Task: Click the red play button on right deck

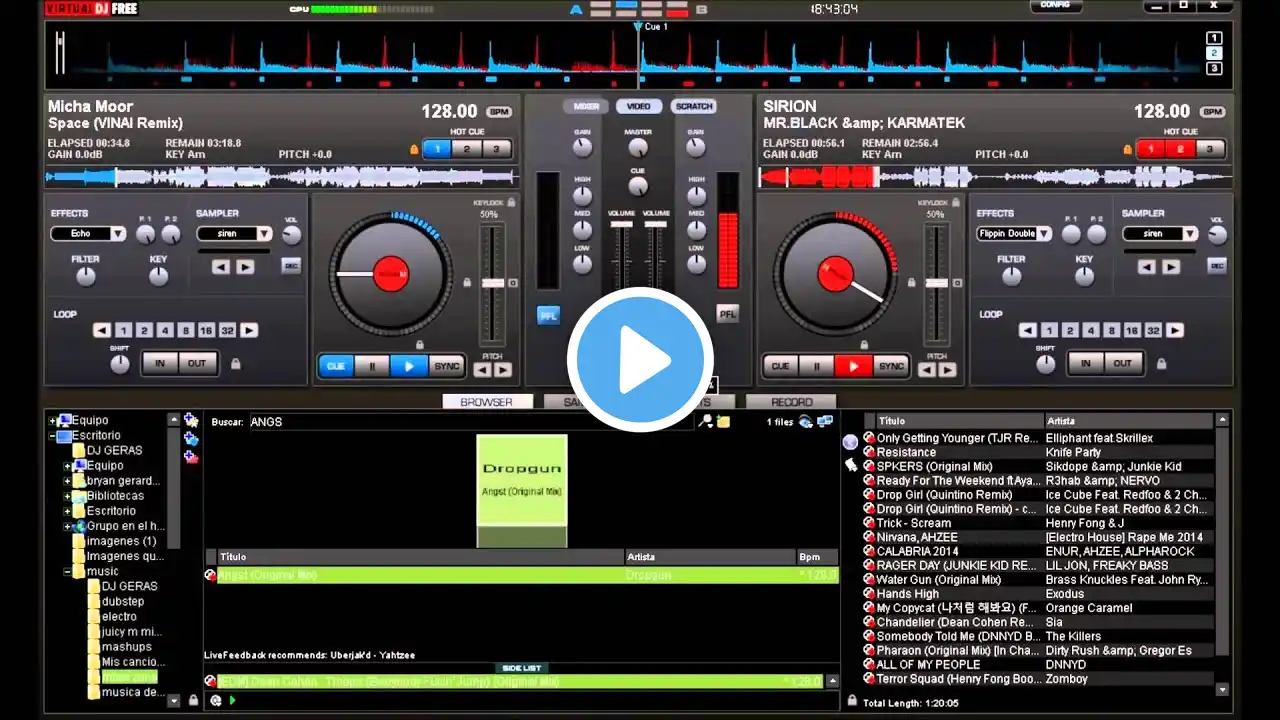Action: pos(853,366)
